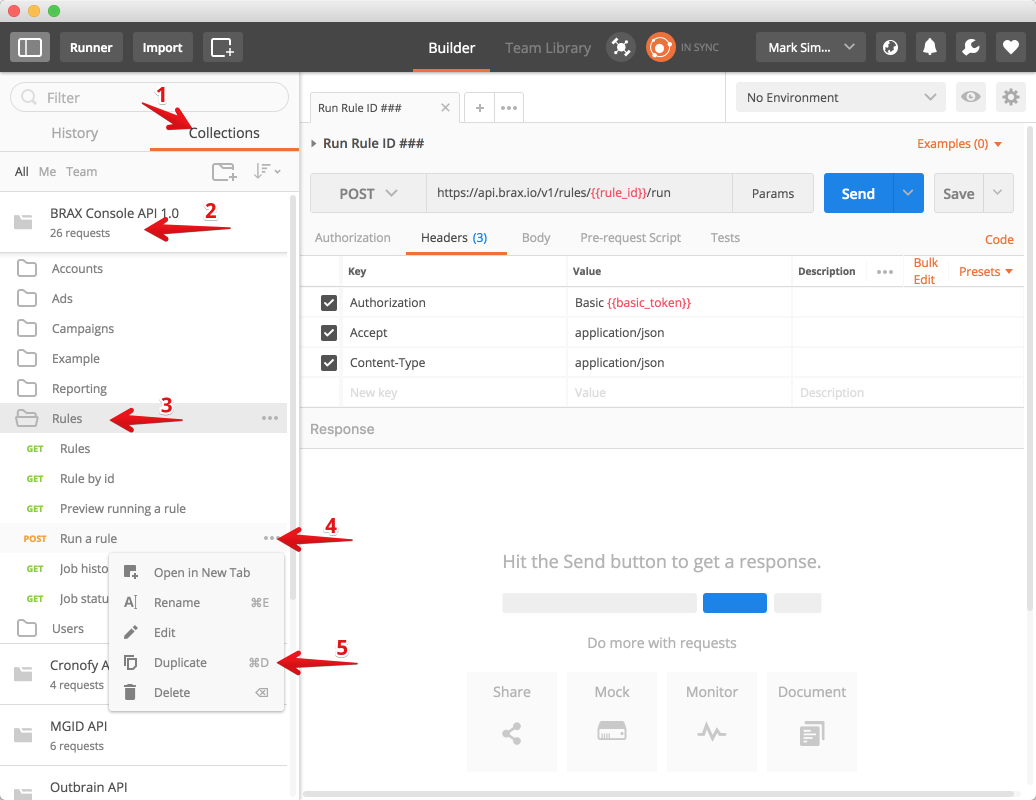Image resolution: width=1036 pixels, height=800 pixels.
Task: Open the Runner
Action: (91, 48)
